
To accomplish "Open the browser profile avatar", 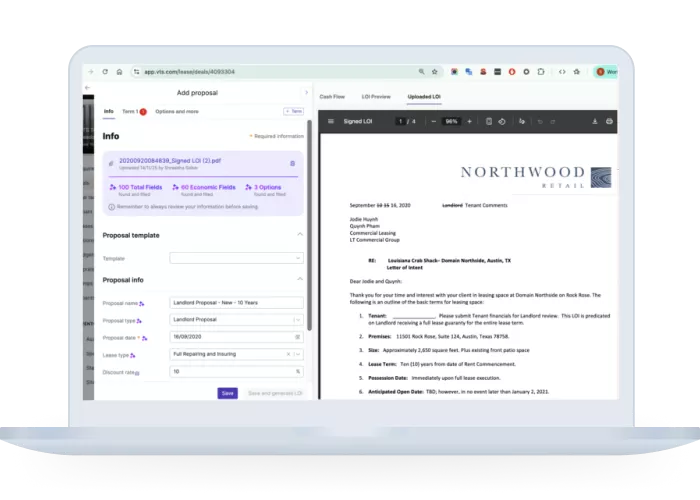I will pos(600,71).
